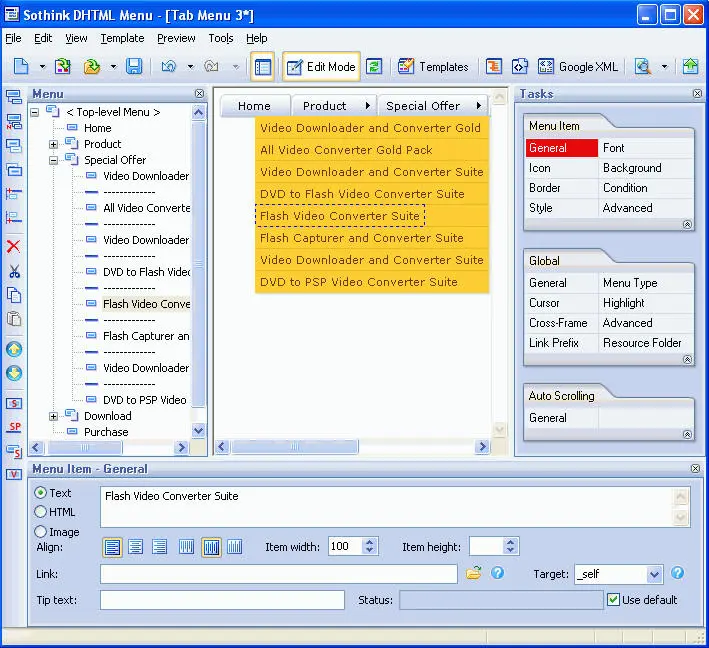This screenshot has height=648, width=709.
Task: Collapse the Global task group
Action: [x=687, y=359]
